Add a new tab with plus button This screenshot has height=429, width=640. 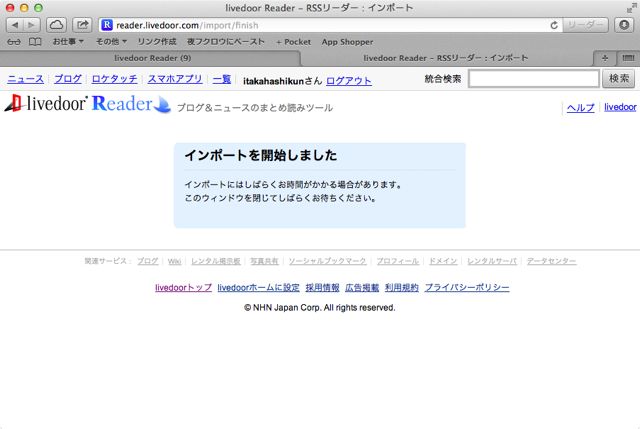[x=605, y=58]
